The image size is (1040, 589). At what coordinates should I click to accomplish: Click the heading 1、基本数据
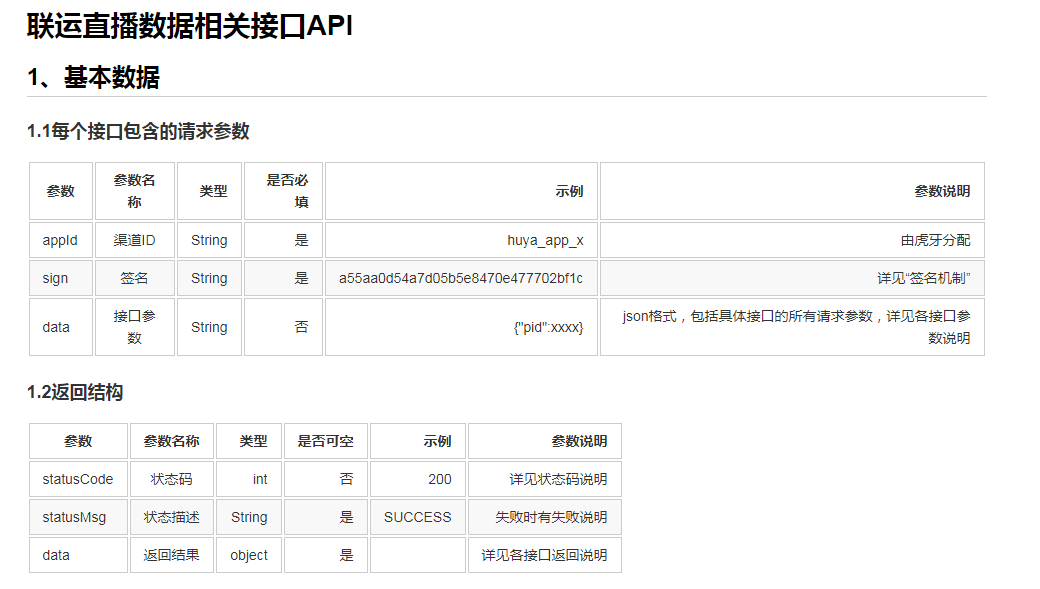(94, 77)
